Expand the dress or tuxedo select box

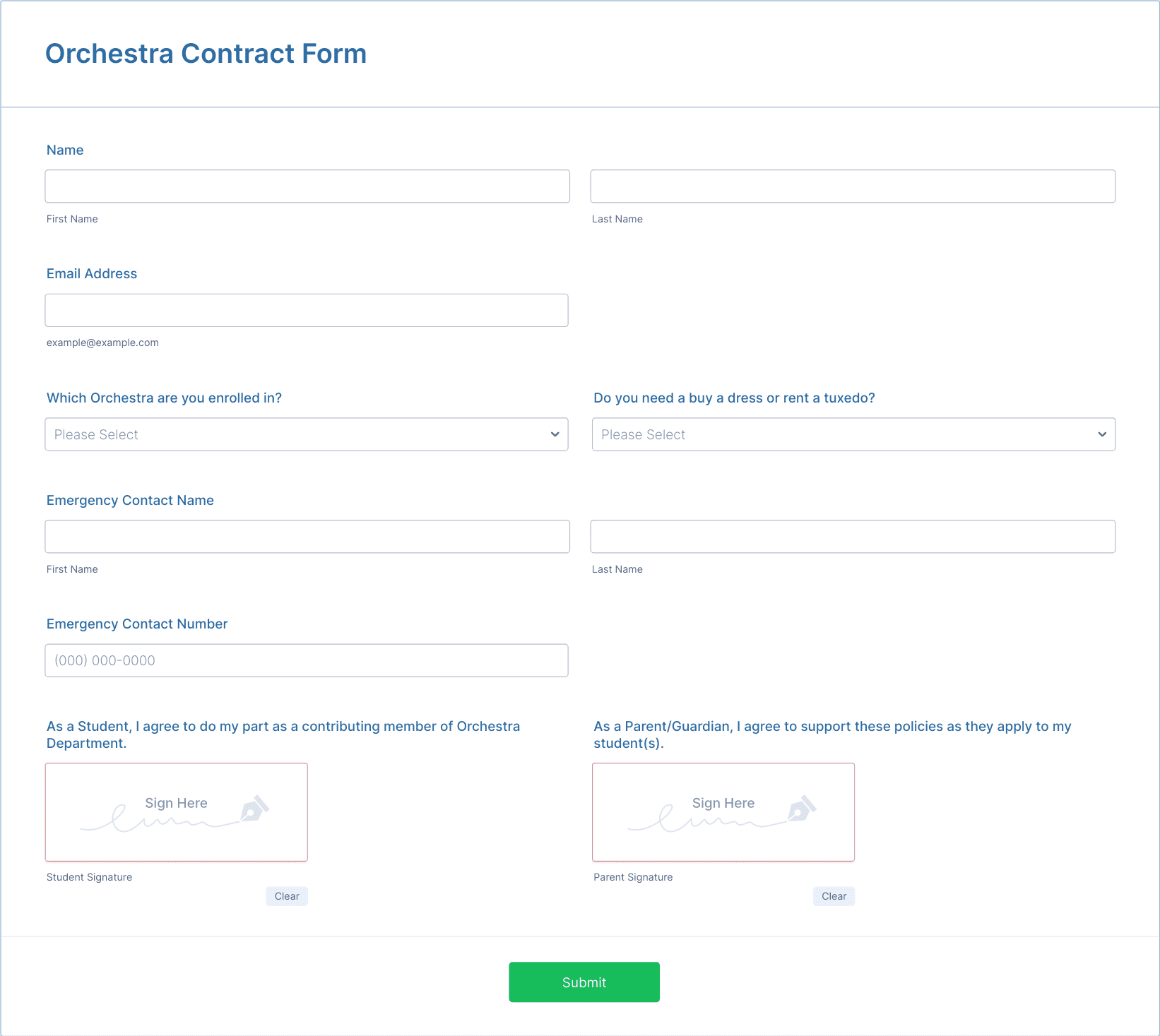tap(853, 434)
